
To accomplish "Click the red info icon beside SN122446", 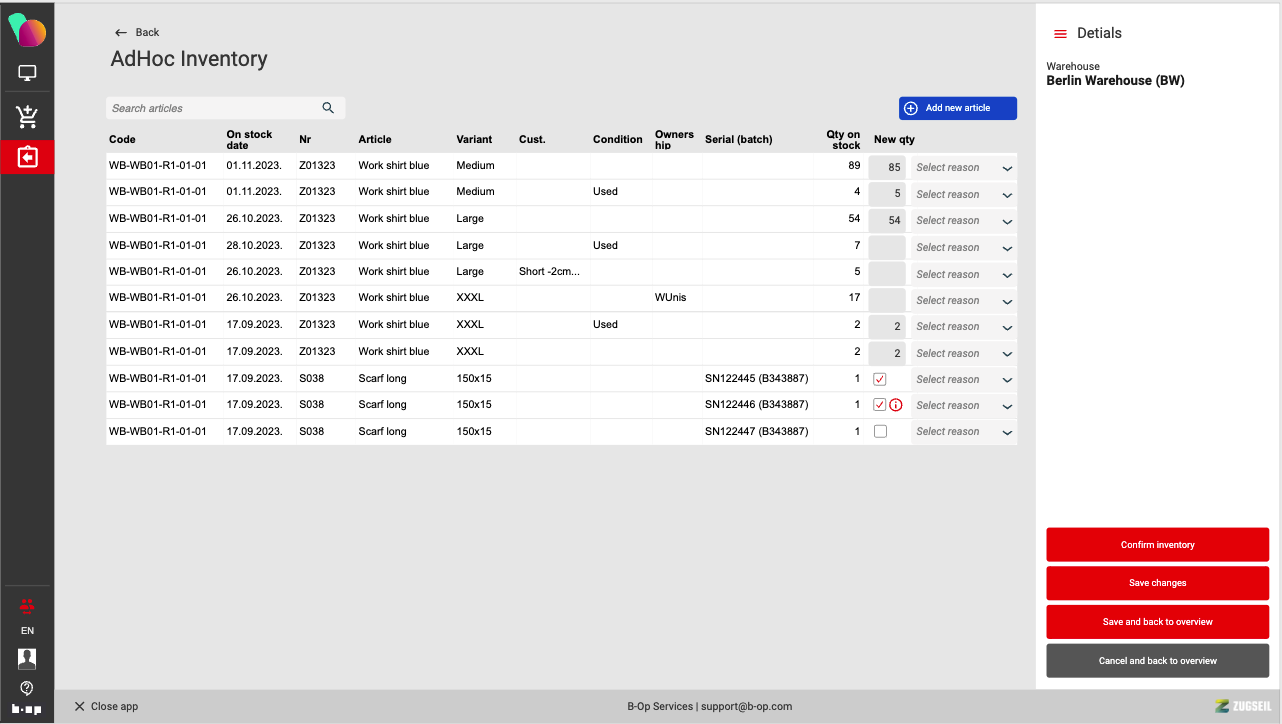I will click(x=896, y=405).
